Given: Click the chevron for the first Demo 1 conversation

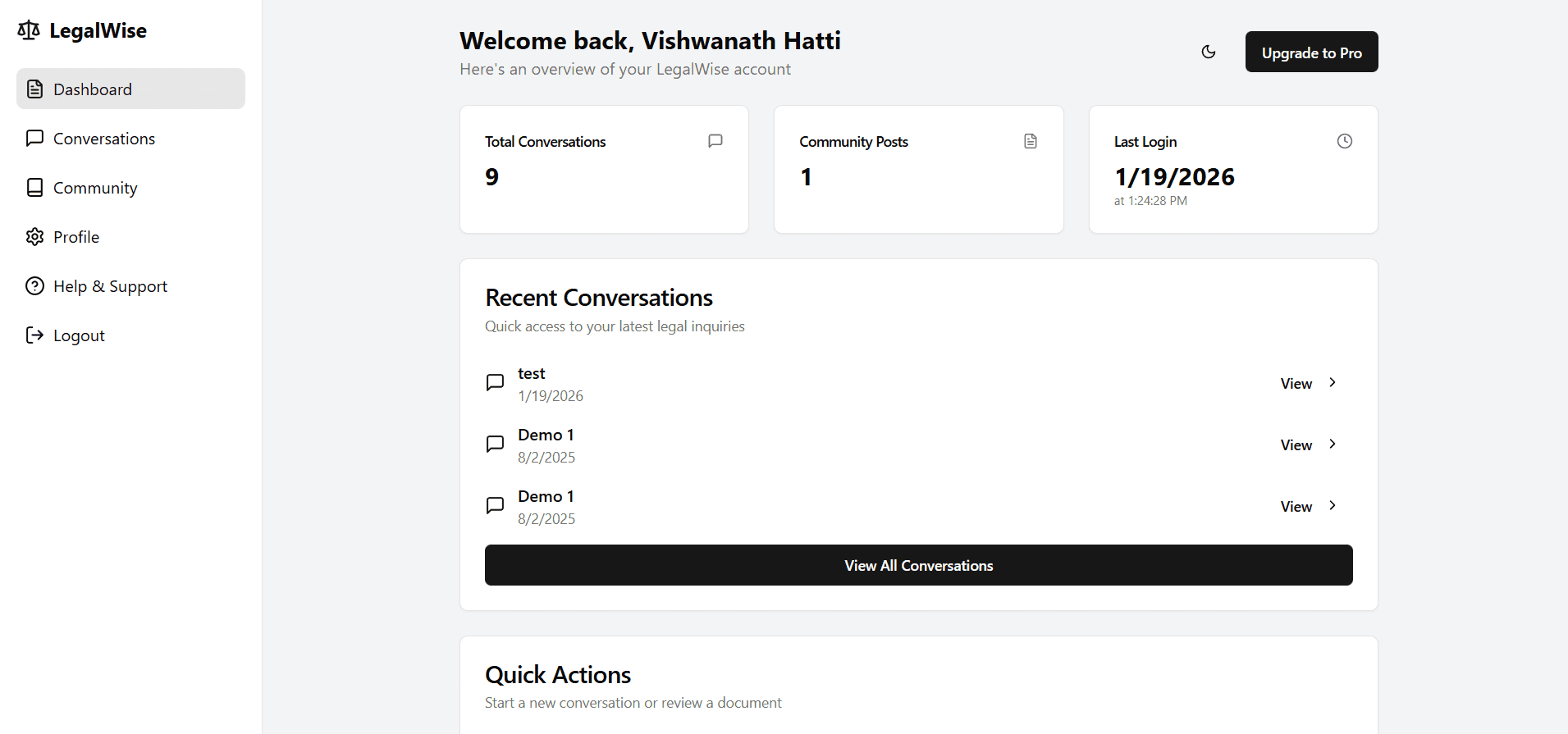Looking at the screenshot, I should coord(1333,445).
